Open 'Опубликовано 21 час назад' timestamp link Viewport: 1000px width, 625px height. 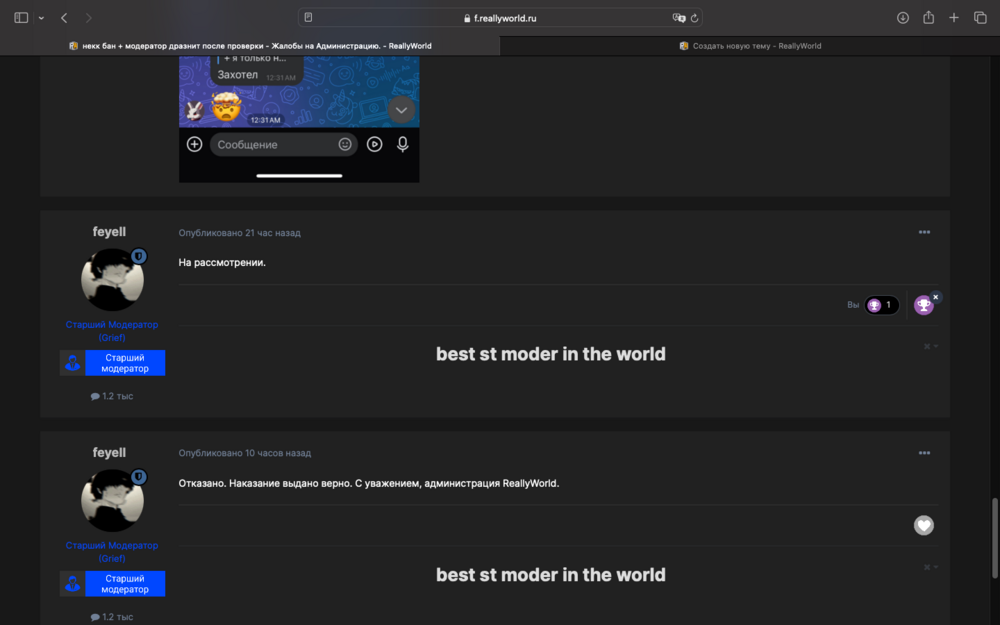[x=239, y=233]
